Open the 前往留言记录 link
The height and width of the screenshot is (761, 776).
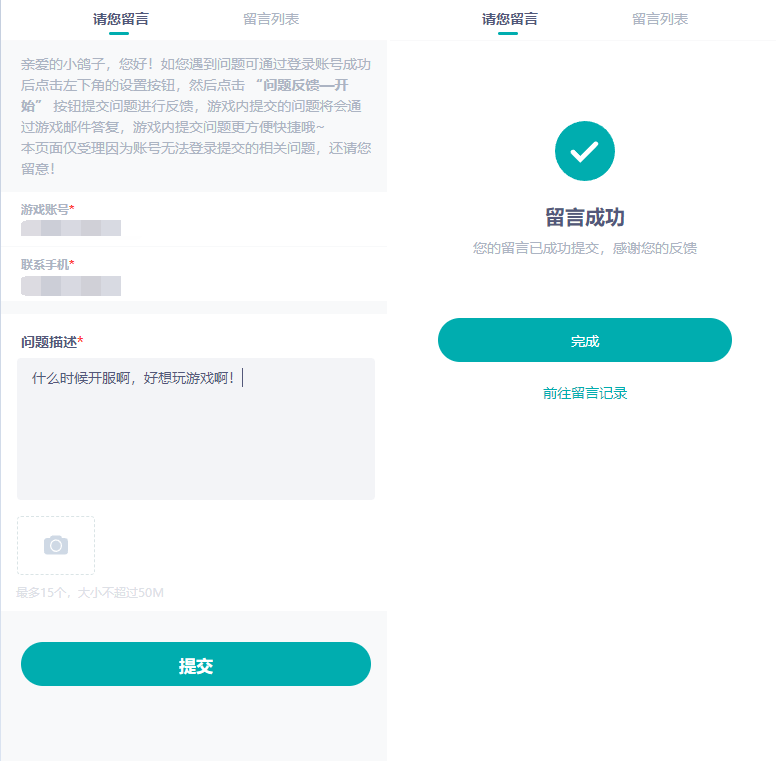pyautogui.click(x=585, y=393)
